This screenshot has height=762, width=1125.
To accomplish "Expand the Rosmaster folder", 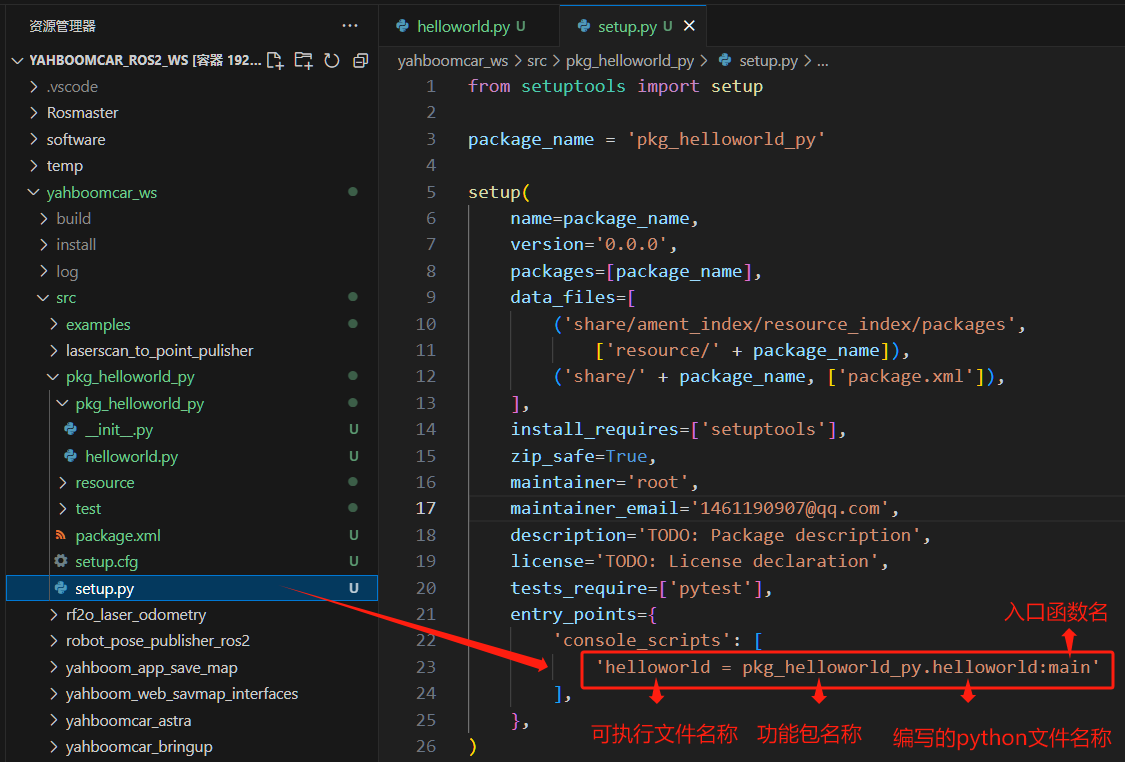I will (82, 113).
